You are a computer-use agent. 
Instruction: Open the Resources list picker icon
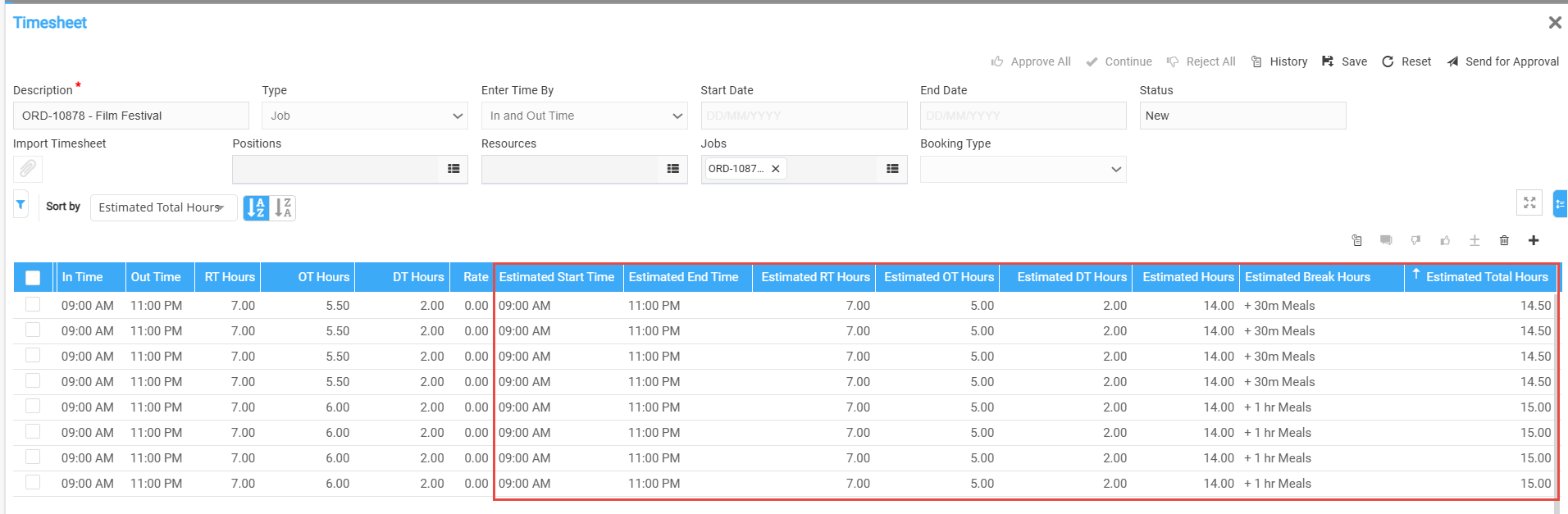pyautogui.click(x=672, y=169)
